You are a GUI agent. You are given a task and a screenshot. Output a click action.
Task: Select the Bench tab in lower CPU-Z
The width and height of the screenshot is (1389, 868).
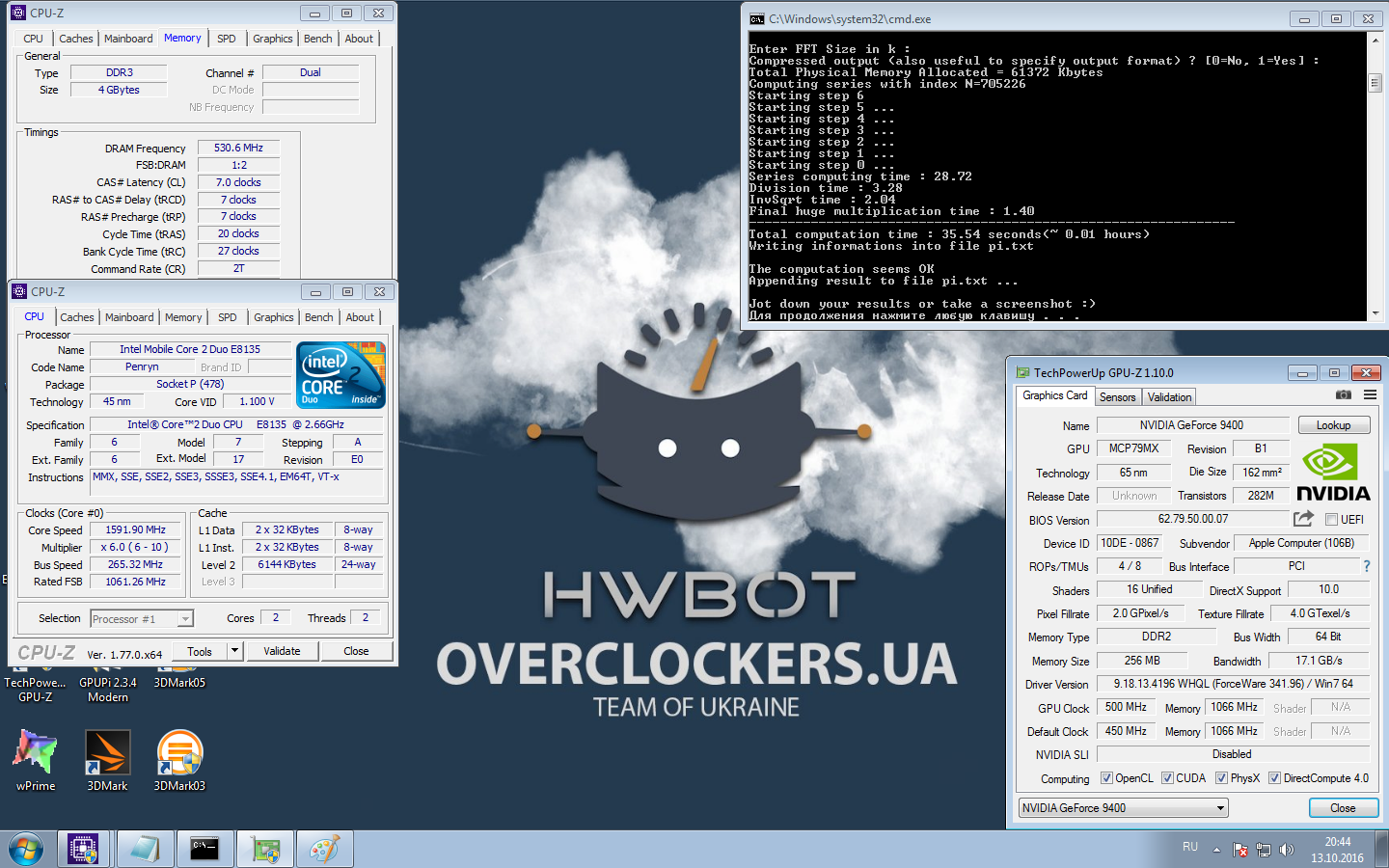tap(319, 317)
